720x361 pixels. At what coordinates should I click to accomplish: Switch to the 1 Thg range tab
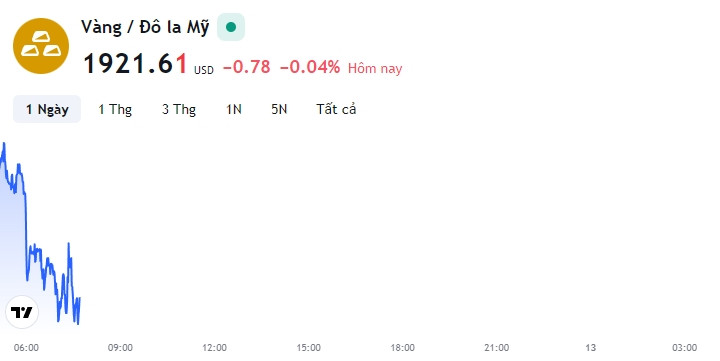pos(115,109)
